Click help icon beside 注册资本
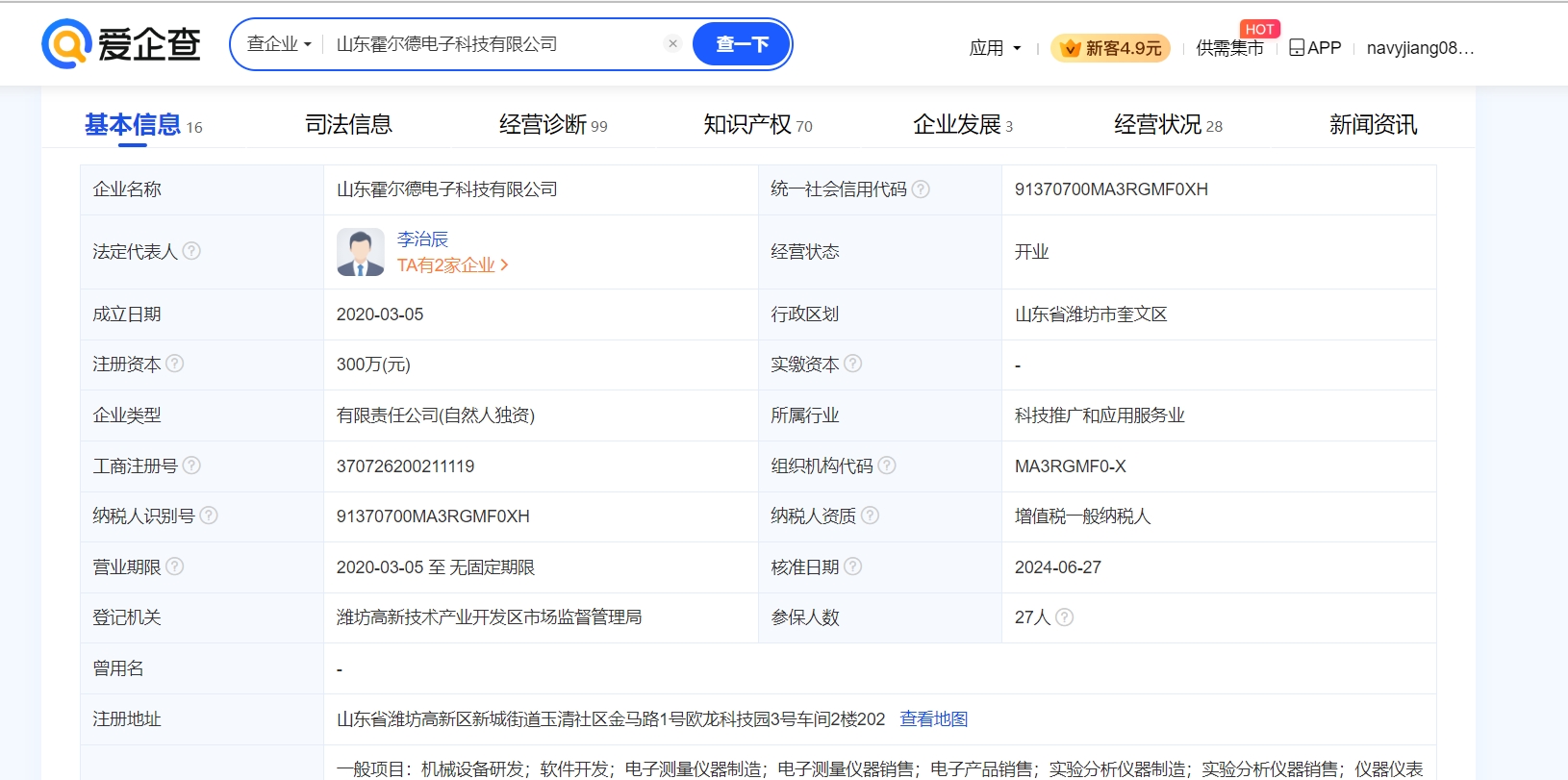 (175, 364)
